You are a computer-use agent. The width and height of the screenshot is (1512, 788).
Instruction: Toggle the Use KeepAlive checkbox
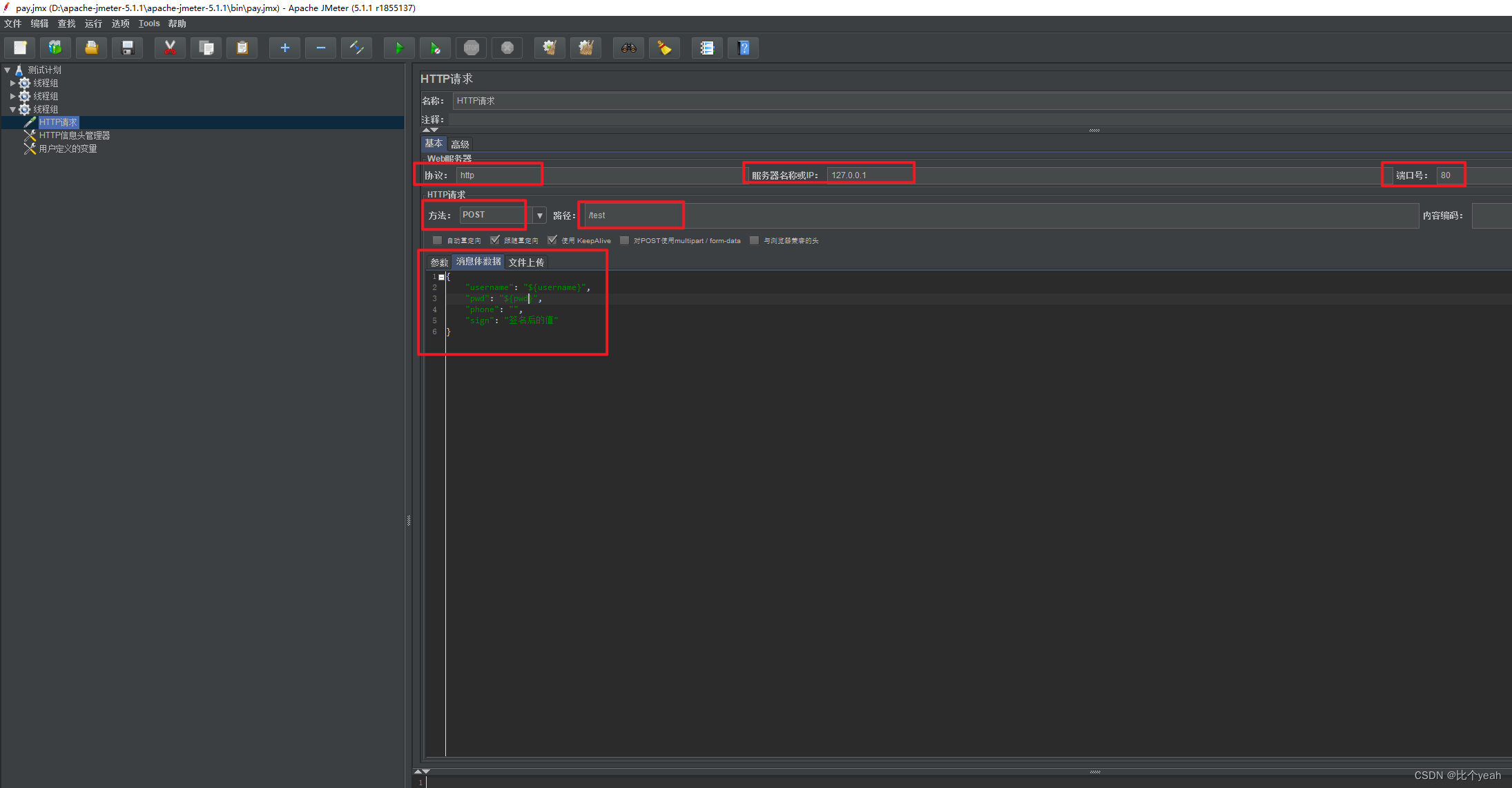click(552, 240)
